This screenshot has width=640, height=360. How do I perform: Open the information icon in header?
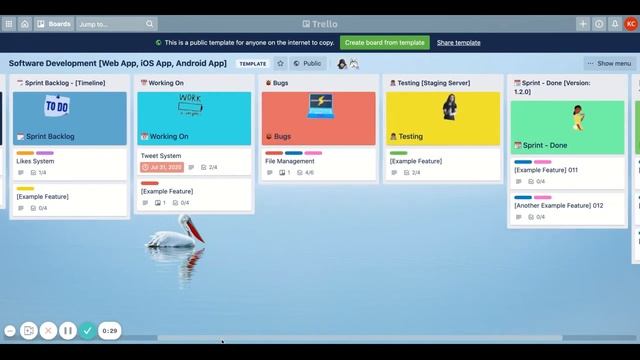point(599,24)
